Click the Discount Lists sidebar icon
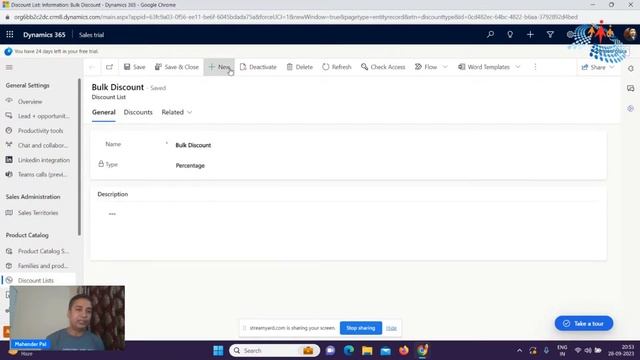This screenshot has height=360, width=640. click(x=9, y=280)
